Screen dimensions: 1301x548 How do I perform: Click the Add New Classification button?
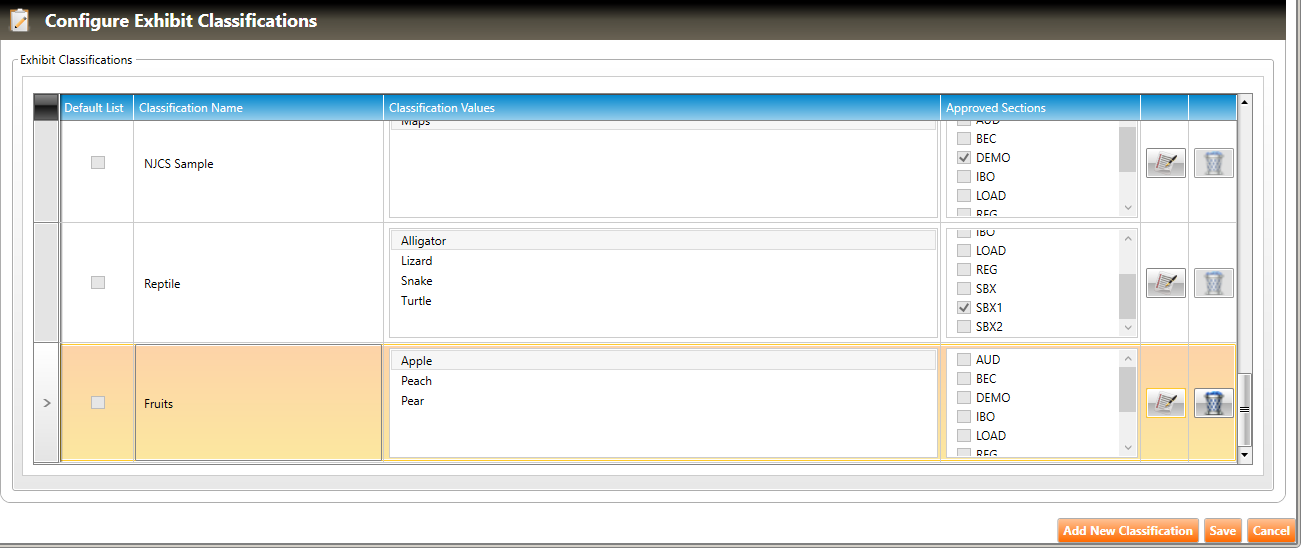point(1128,531)
